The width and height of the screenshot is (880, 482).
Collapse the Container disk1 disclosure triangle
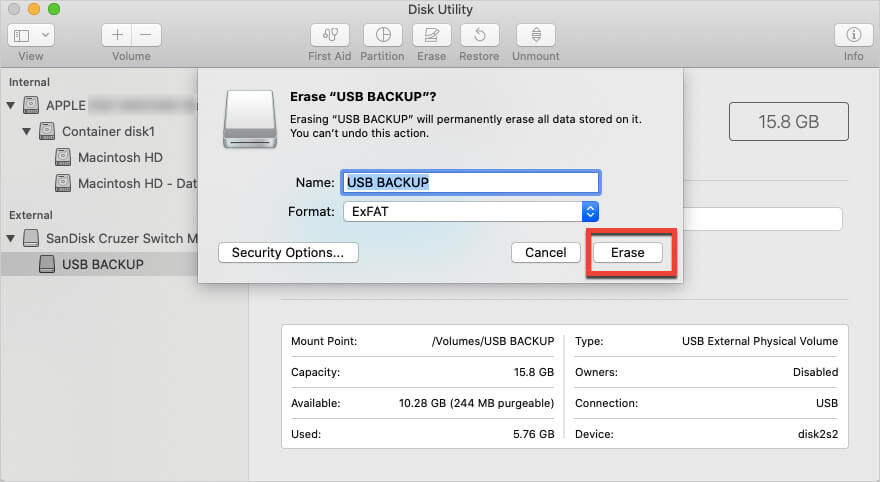(26, 131)
